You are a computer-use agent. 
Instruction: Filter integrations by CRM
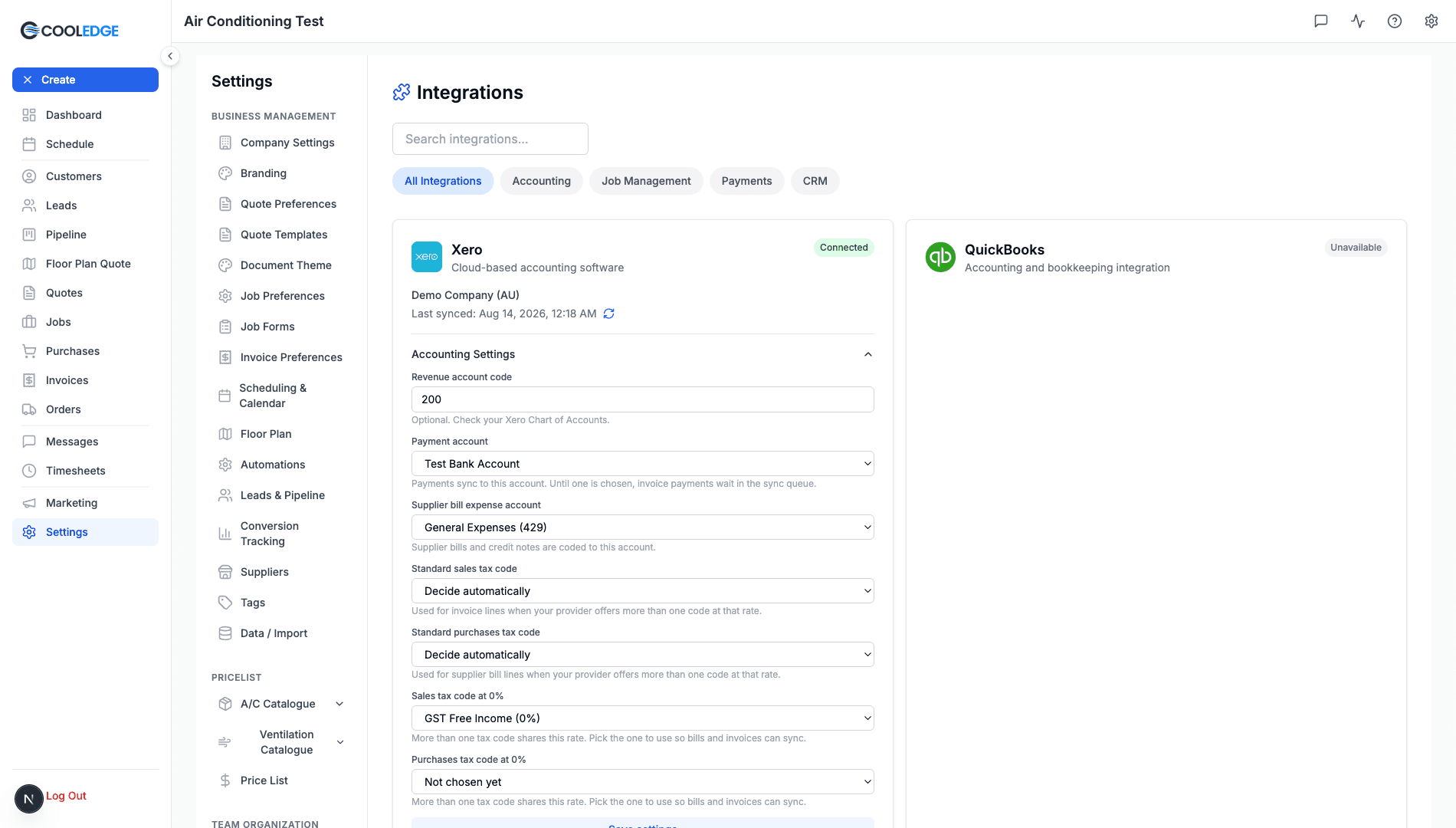click(815, 181)
